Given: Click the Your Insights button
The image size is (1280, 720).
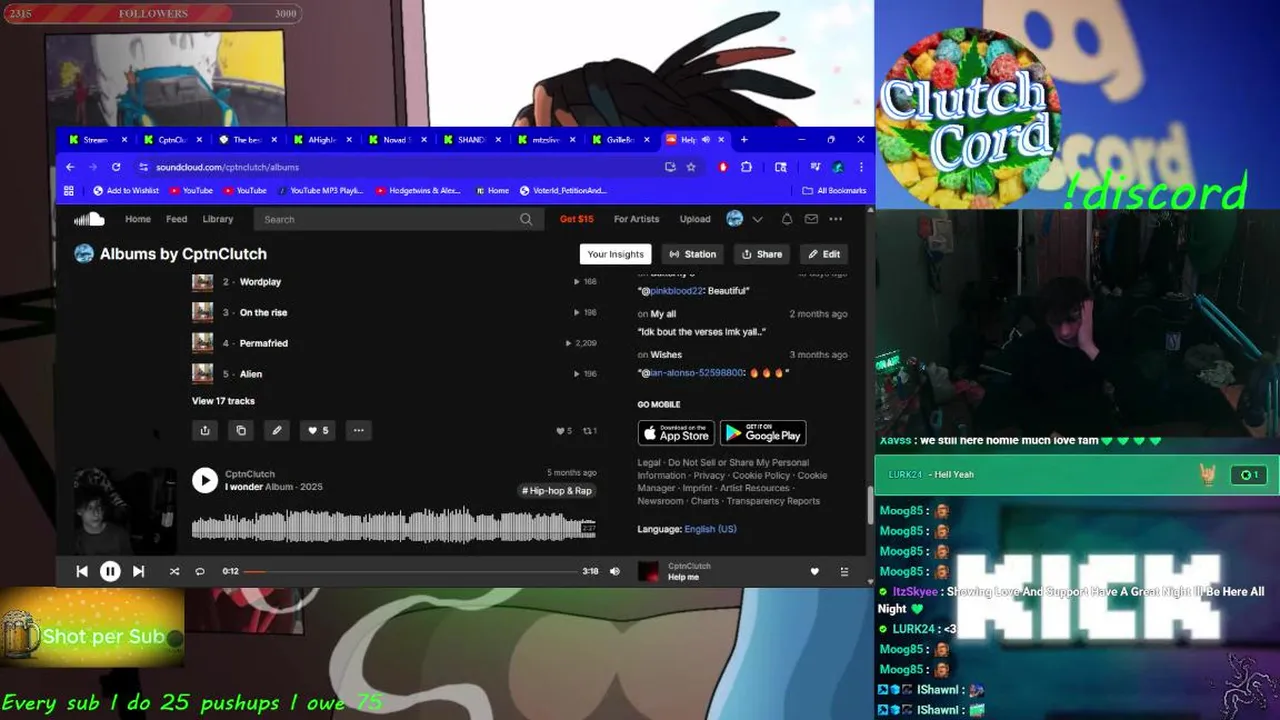Looking at the screenshot, I should tap(616, 254).
